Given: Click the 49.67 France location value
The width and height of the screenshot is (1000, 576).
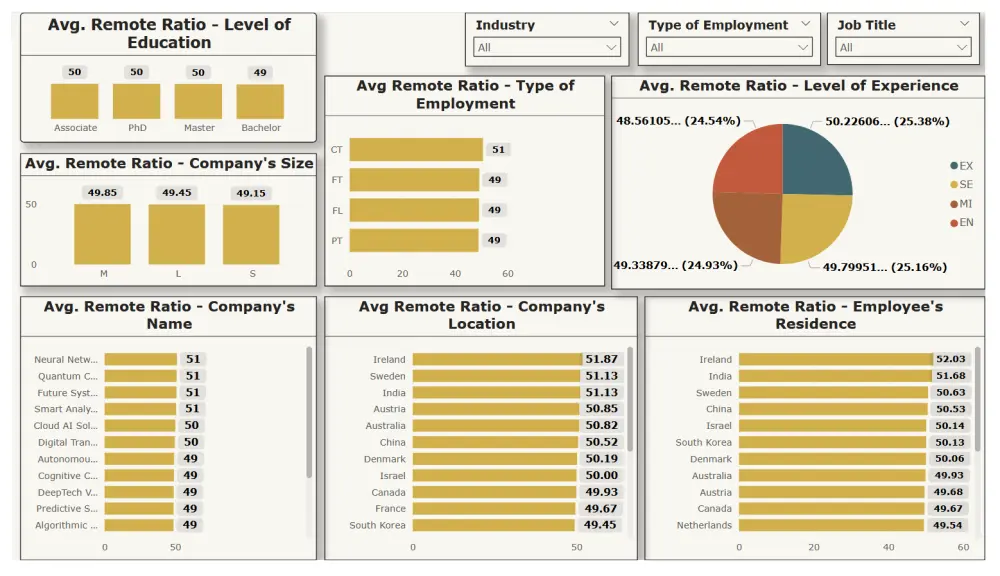Looking at the screenshot, I should 601,508.
